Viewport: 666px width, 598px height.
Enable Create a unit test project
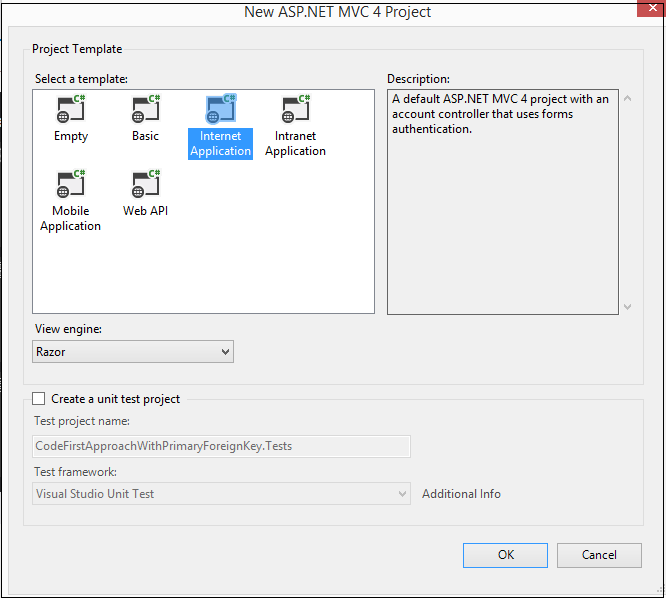pyautogui.click(x=39, y=399)
